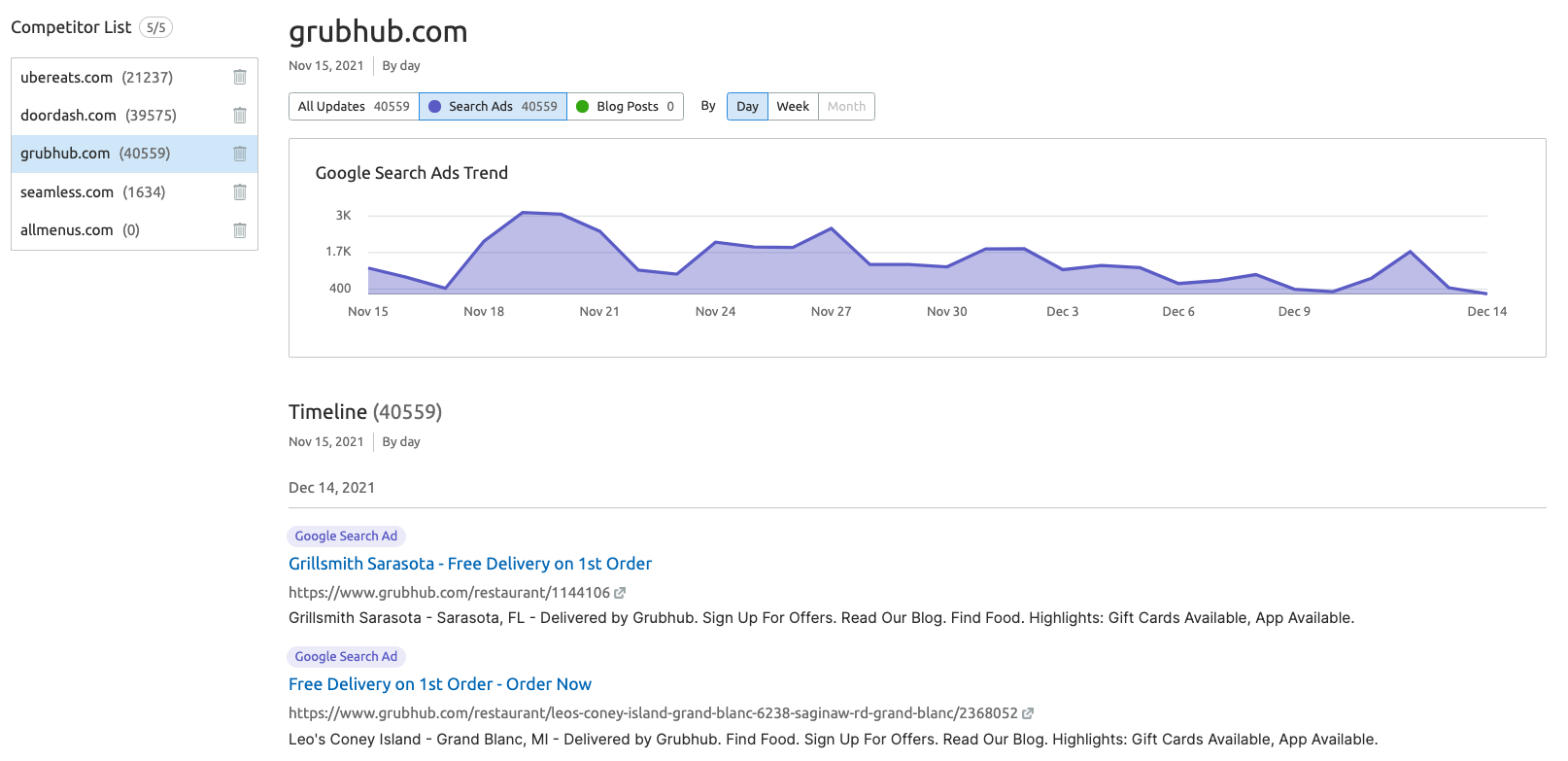The width and height of the screenshot is (1568, 761).
Task: Click the 3K y-axis label
Action: coord(343,216)
